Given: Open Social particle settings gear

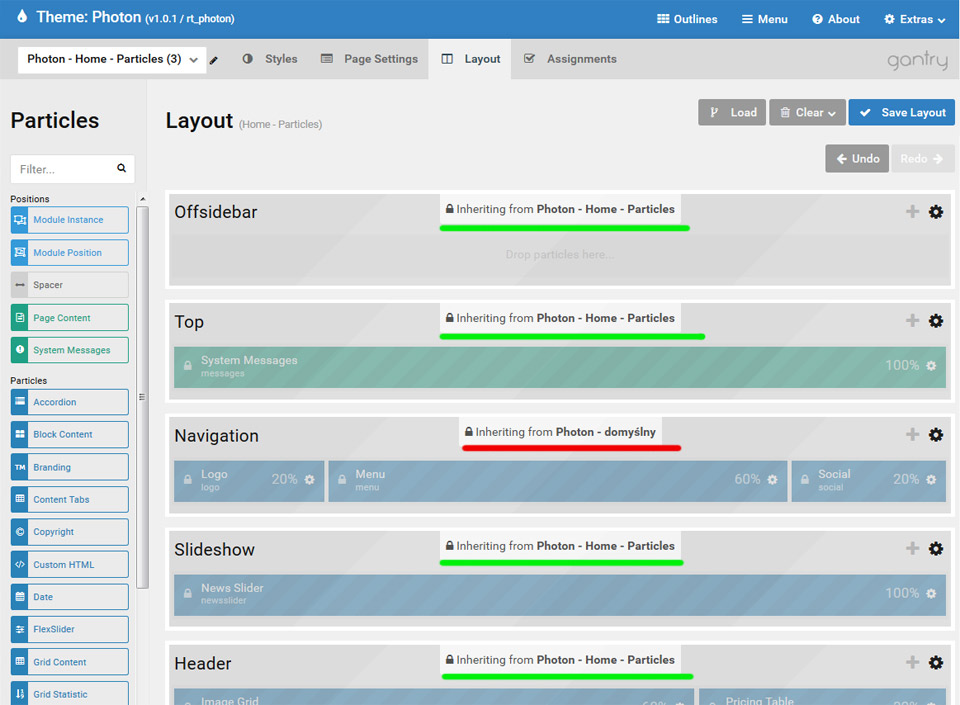Looking at the screenshot, I should coord(931,480).
